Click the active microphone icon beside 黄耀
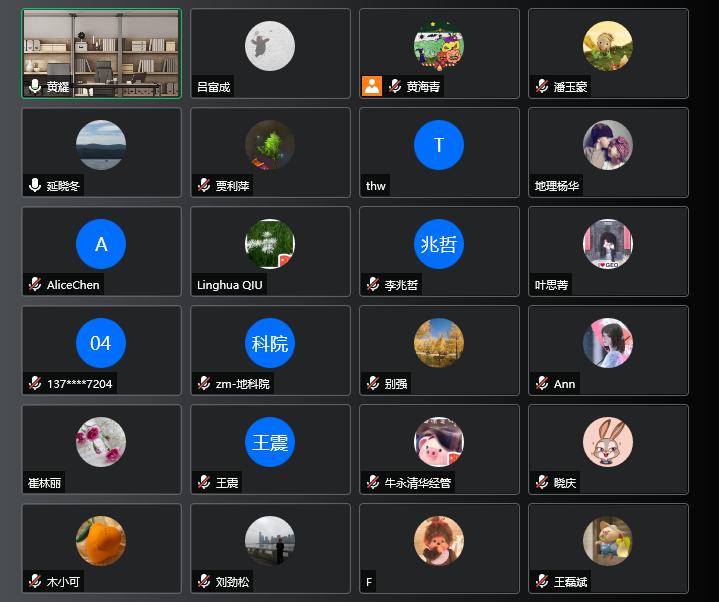 [35, 86]
